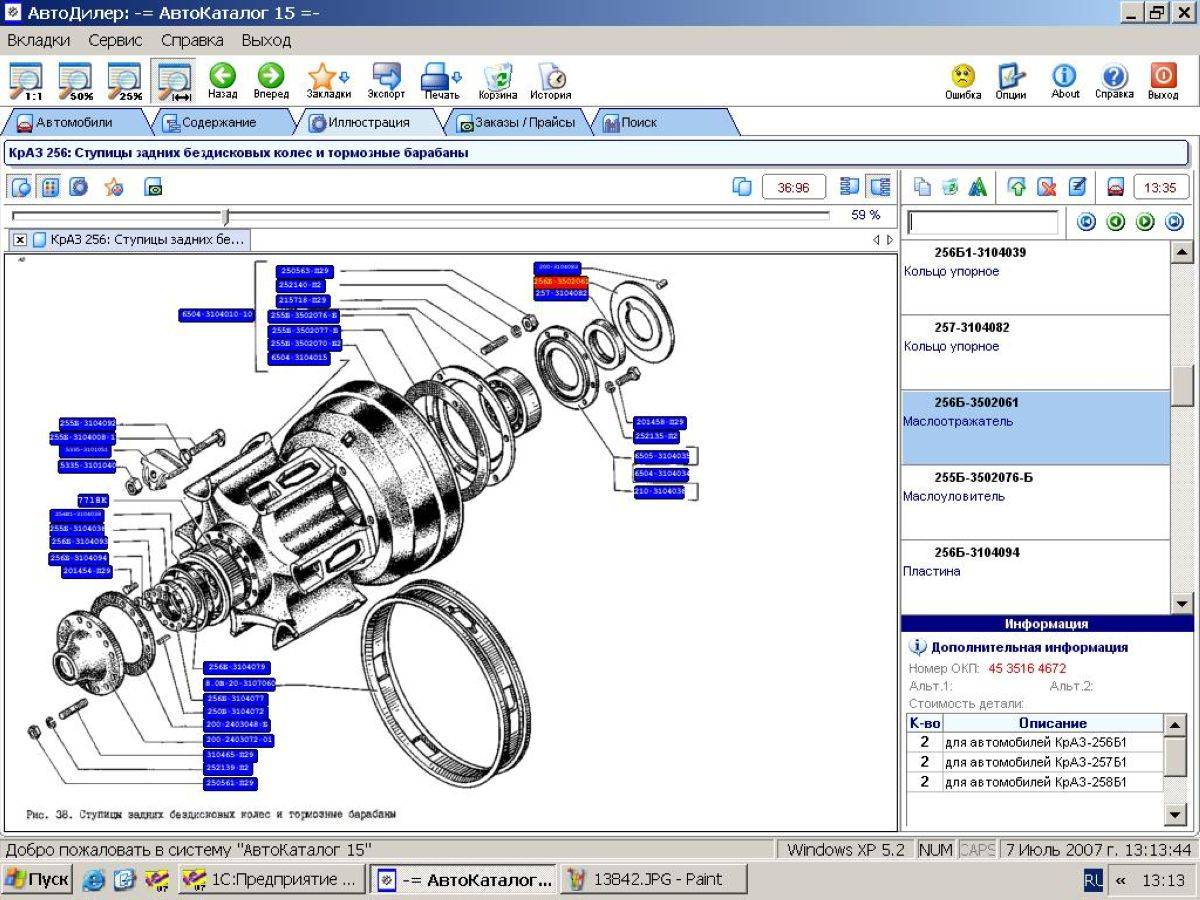This screenshot has height=900, width=1200.
Task: Adjust the illustration zoom slider
Action: 226,216
